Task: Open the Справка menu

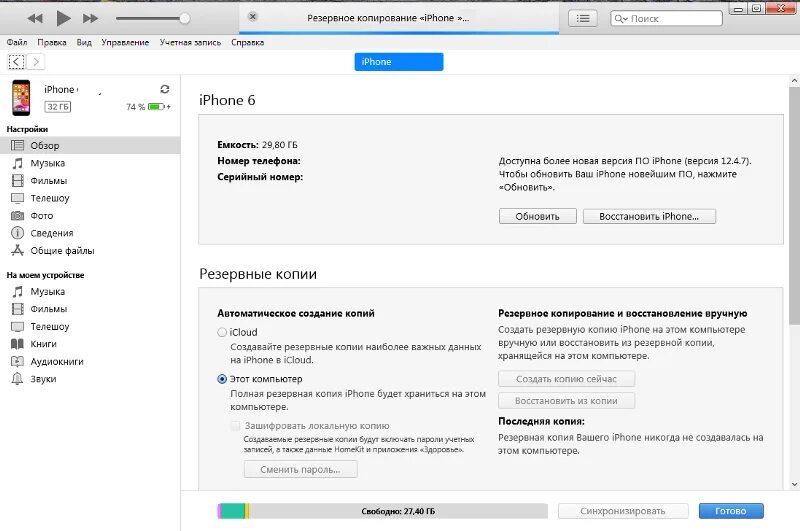Action: [x=247, y=42]
